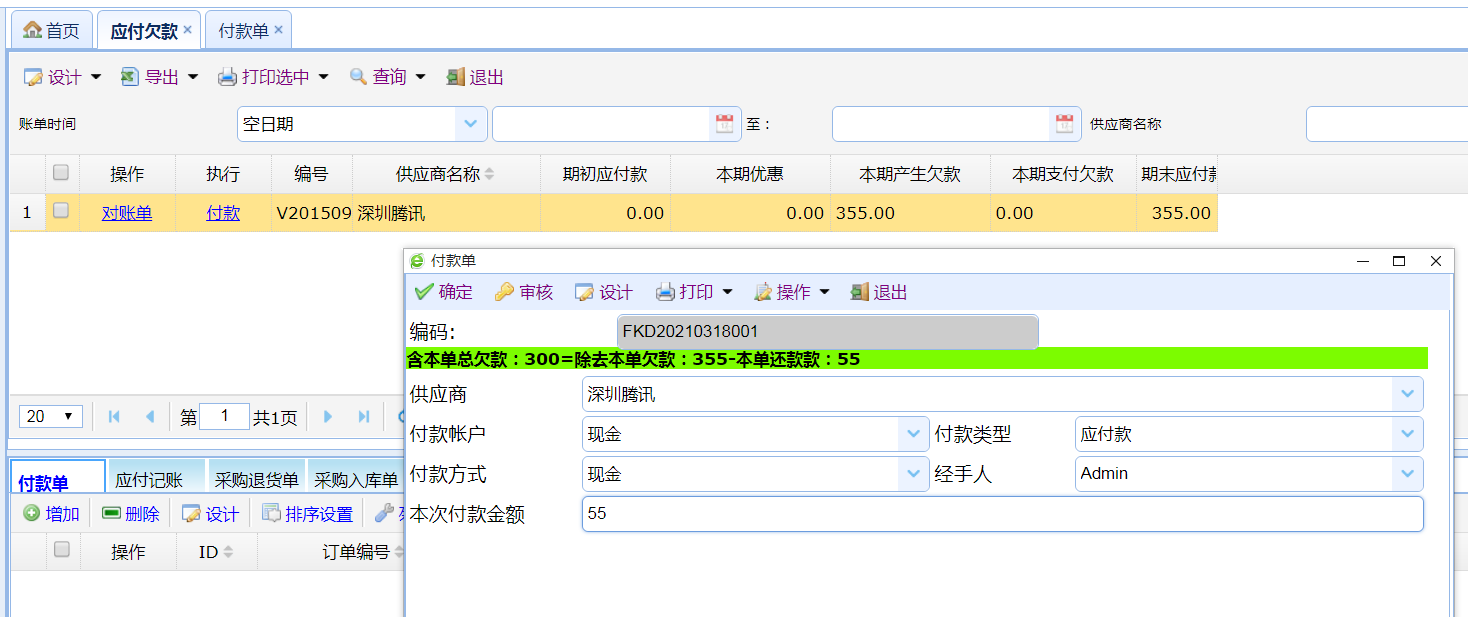Open the 应付记账 tab
Image resolution: width=1468 pixels, height=617 pixels.
pyautogui.click(x=148, y=481)
